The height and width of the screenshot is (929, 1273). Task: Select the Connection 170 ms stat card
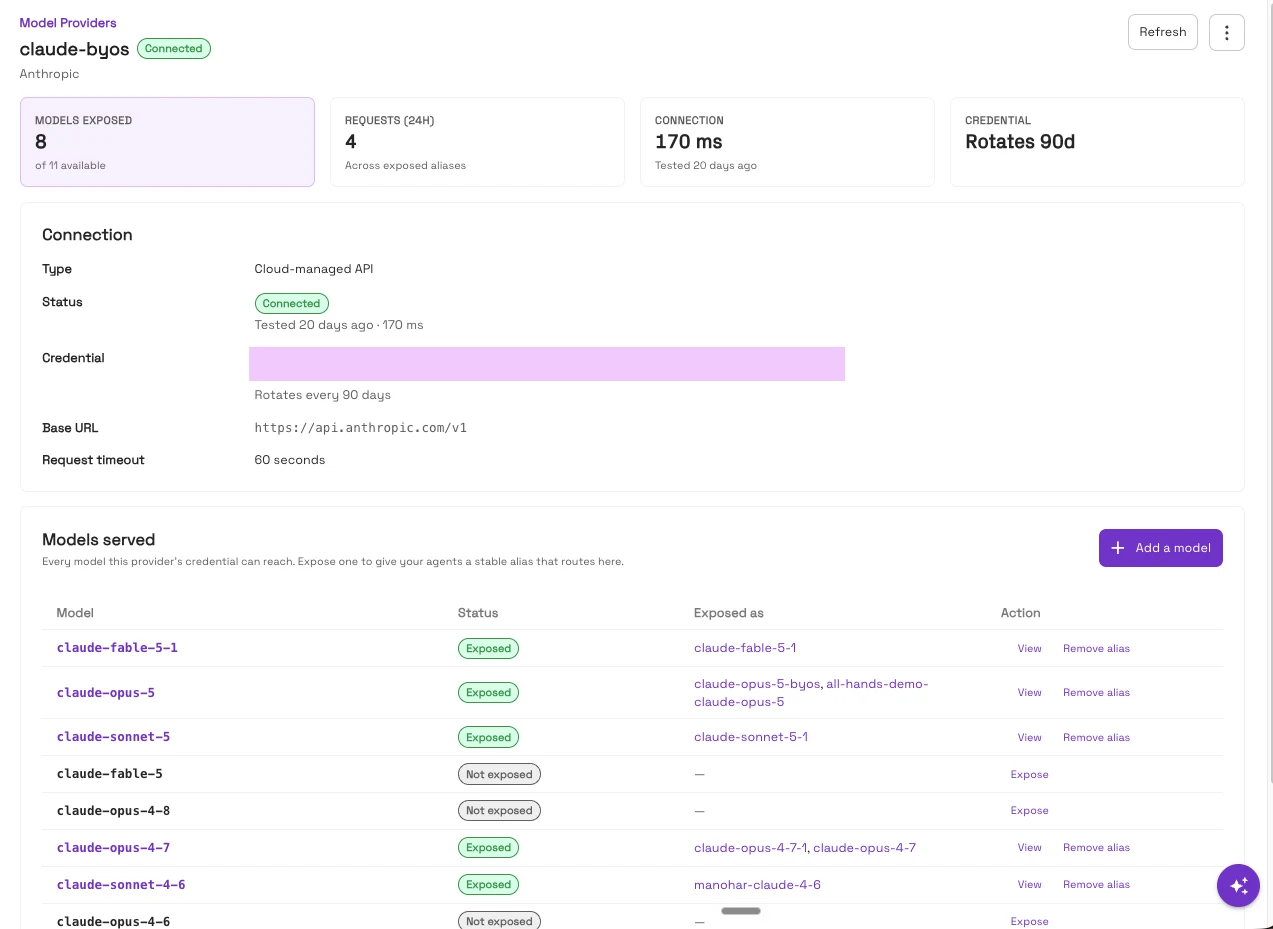(787, 142)
